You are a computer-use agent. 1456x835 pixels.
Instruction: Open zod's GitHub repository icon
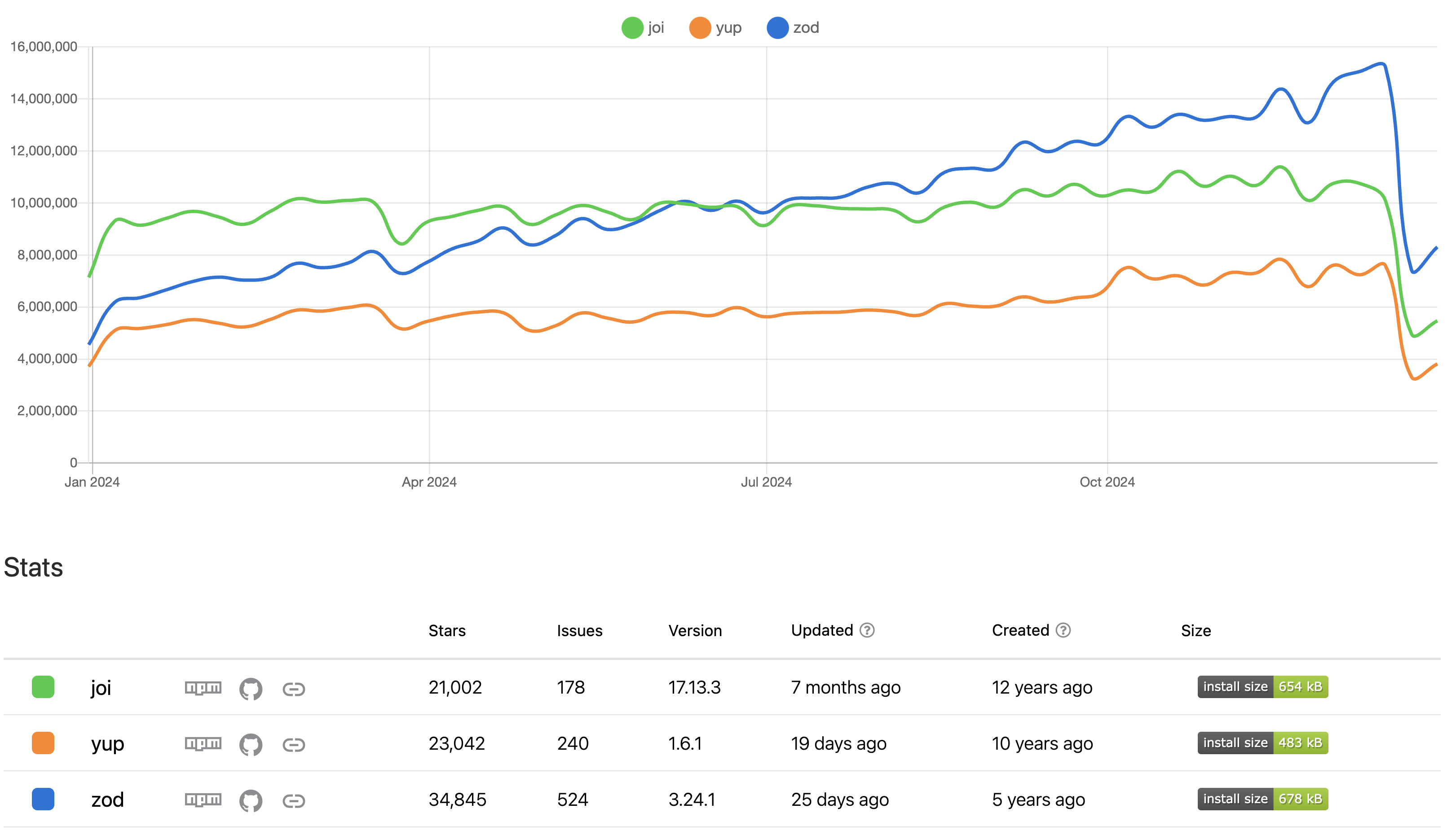250,800
